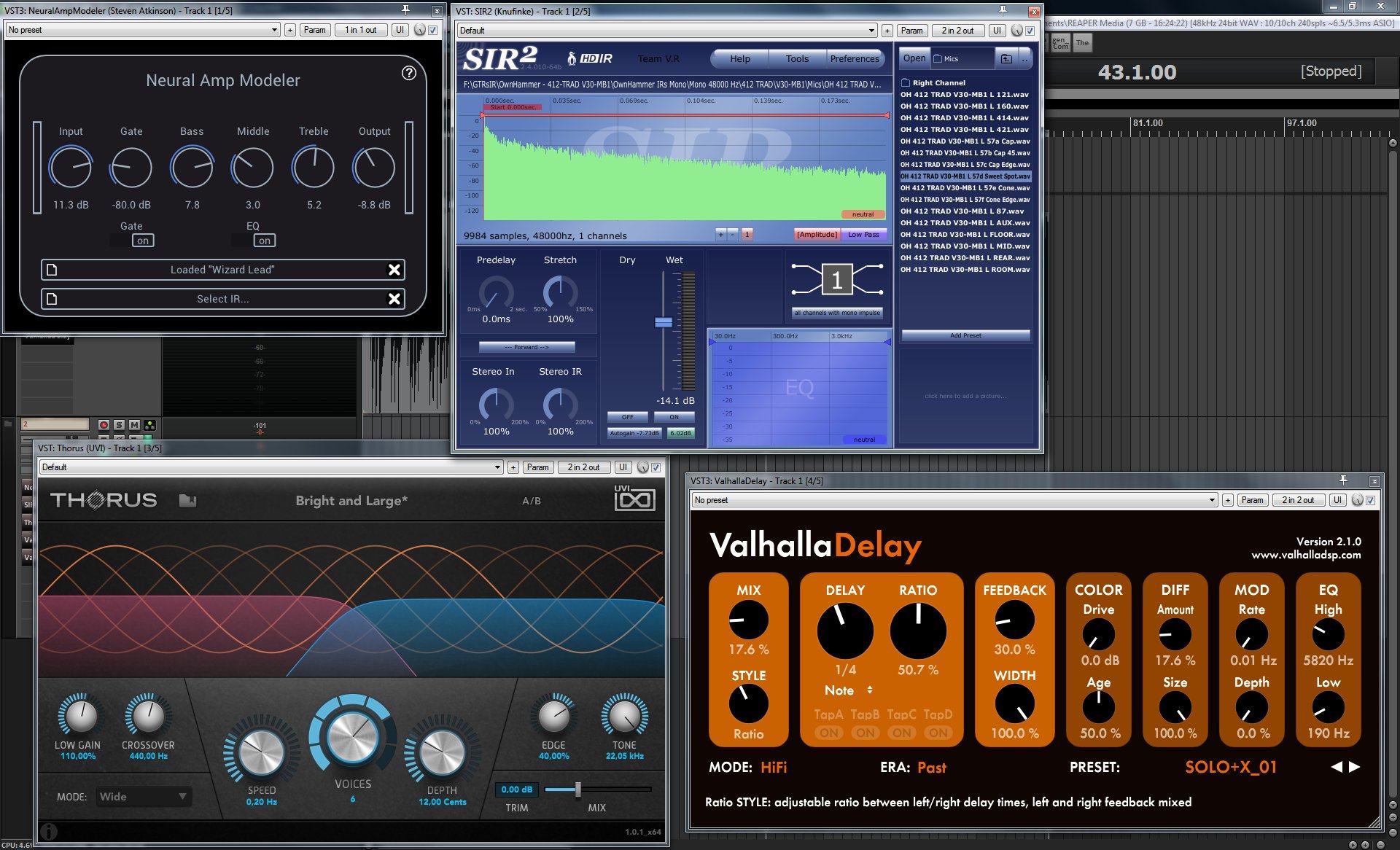This screenshot has width=1400, height=850.
Task: Click the Select IR... field
Action: (x=222, y=299)
